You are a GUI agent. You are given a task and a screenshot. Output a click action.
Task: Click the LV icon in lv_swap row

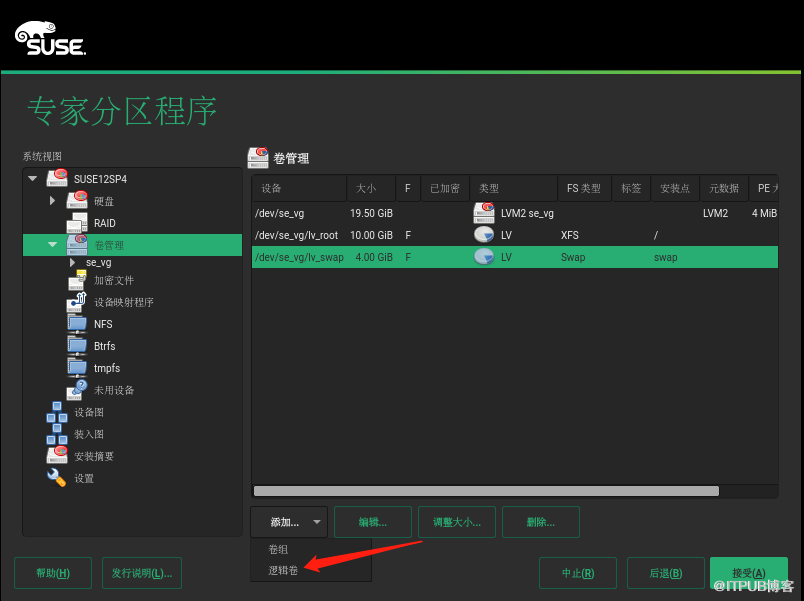[x=484, y=256]
